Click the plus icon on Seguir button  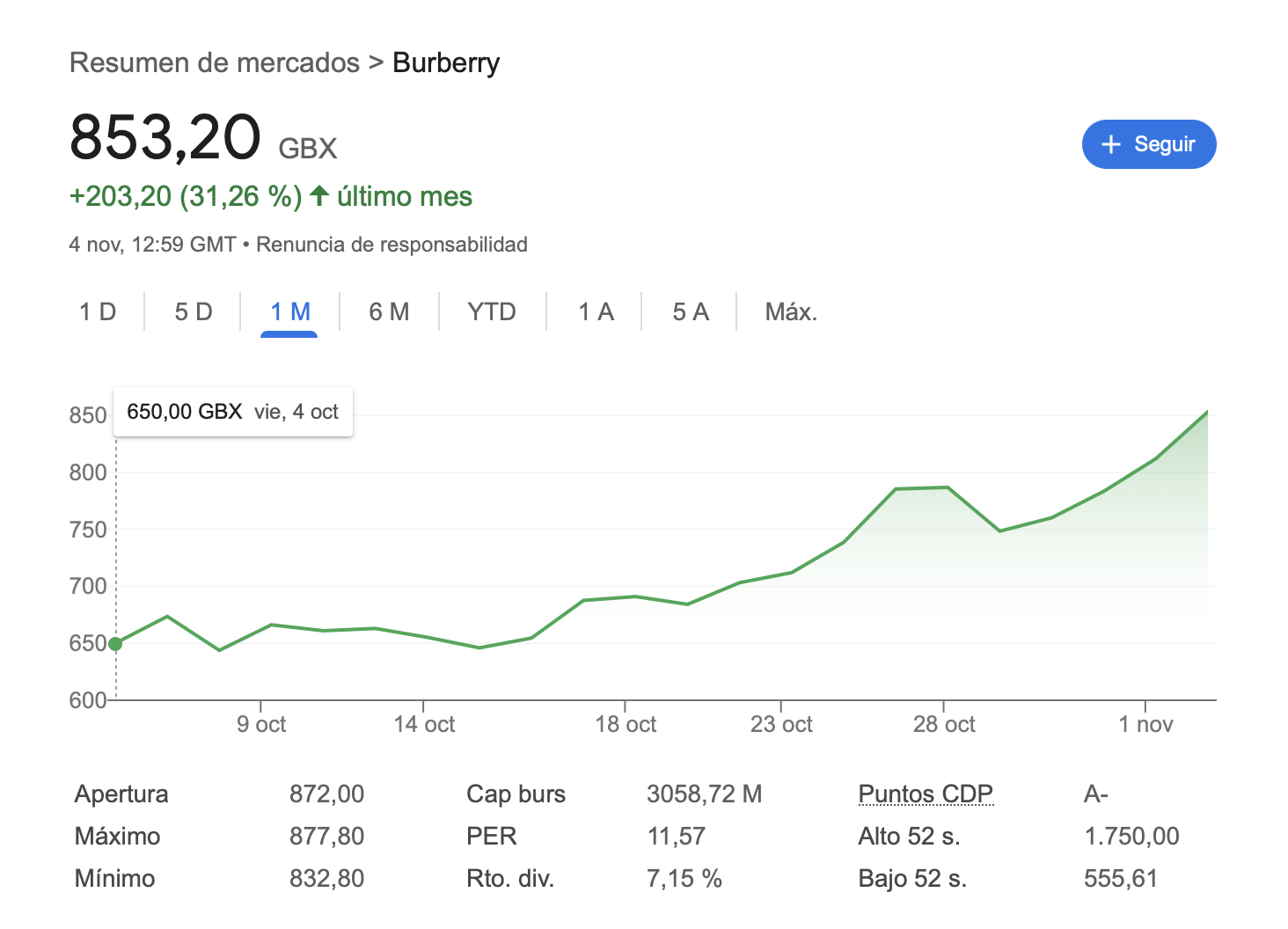[1111, 144]
